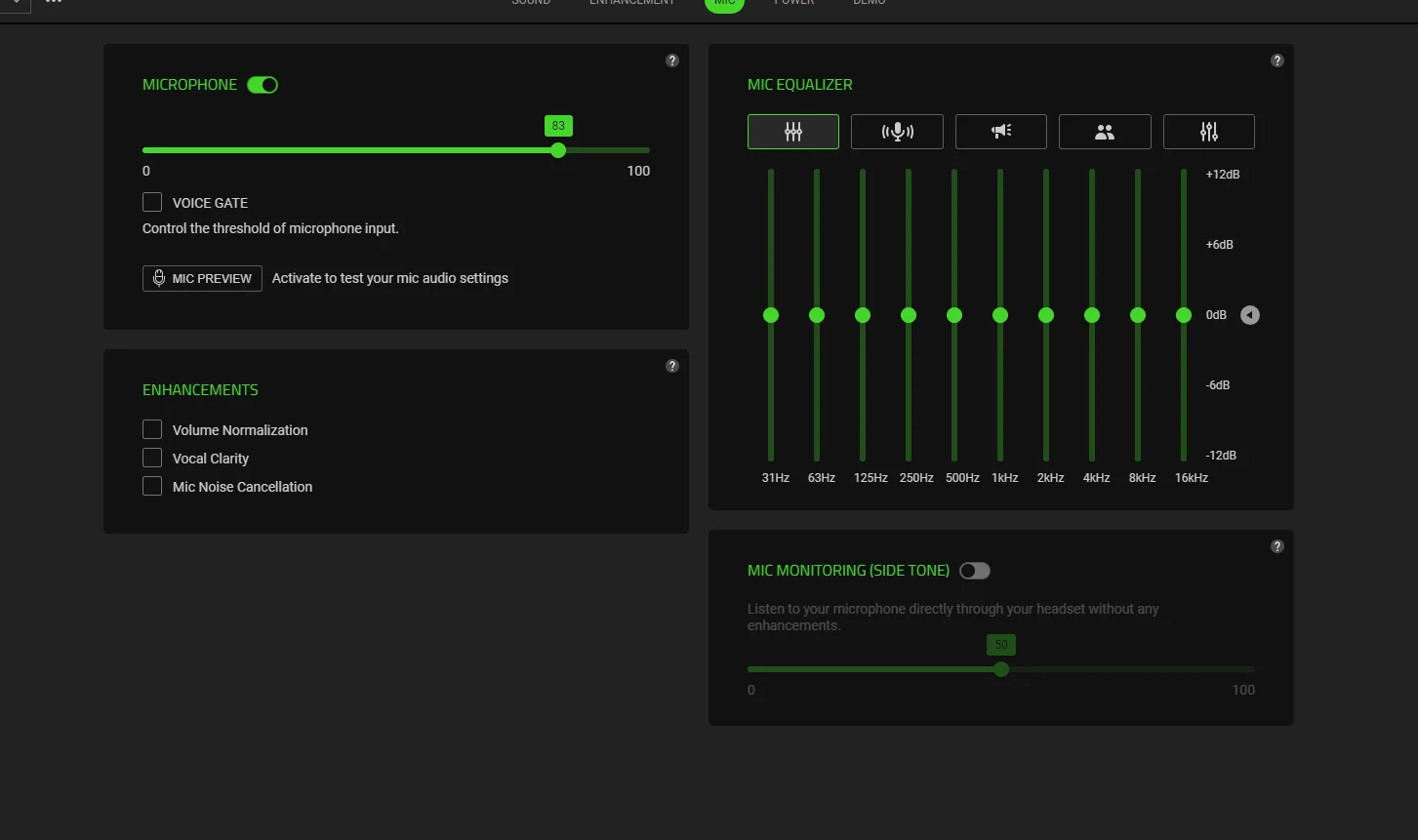Pick the two-people conference equalizer preset
The image size is (1418, 840).
(1105, 132)
